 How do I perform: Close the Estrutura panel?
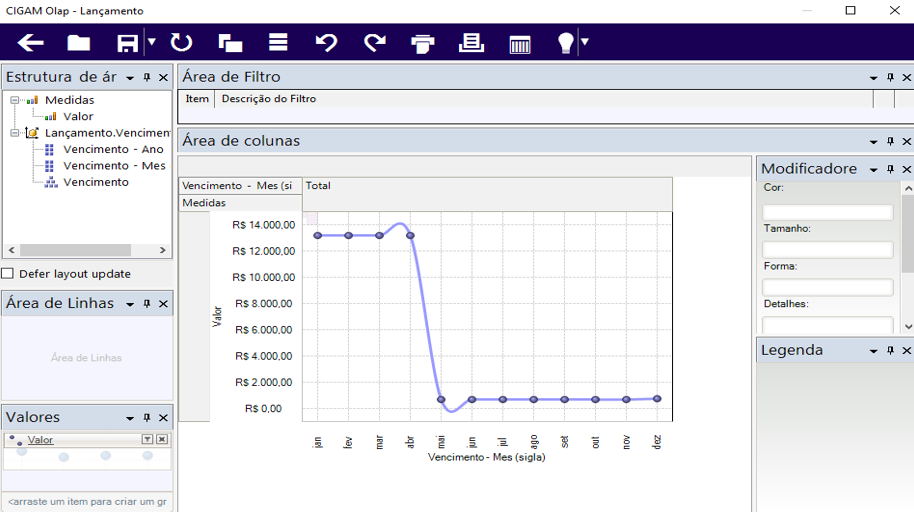[163, 78]
